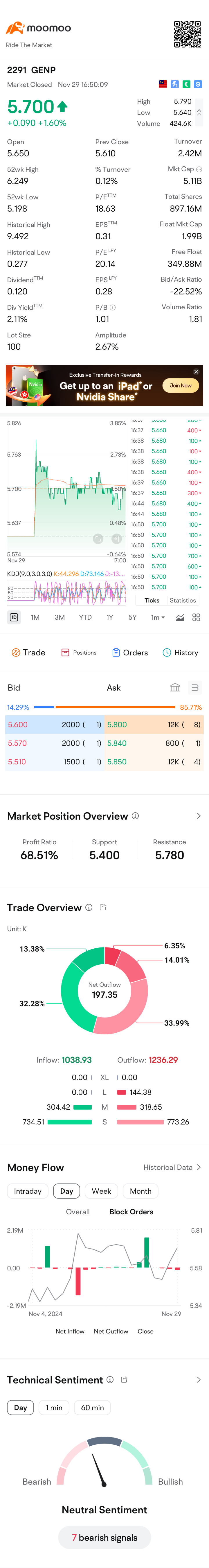Expand Market Position Overview chevron
The image size is (209, 1568).
point(199,816)
